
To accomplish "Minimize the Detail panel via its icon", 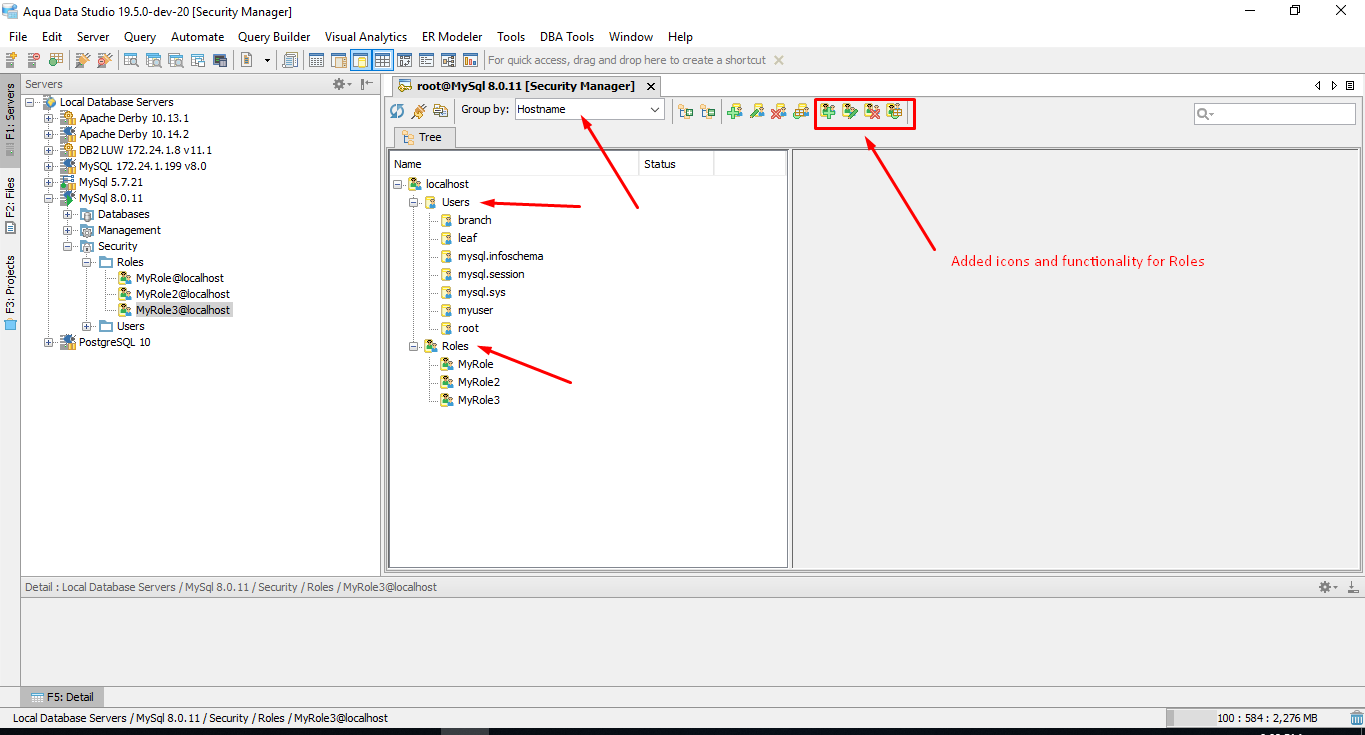I will (x=1351, y=587).
